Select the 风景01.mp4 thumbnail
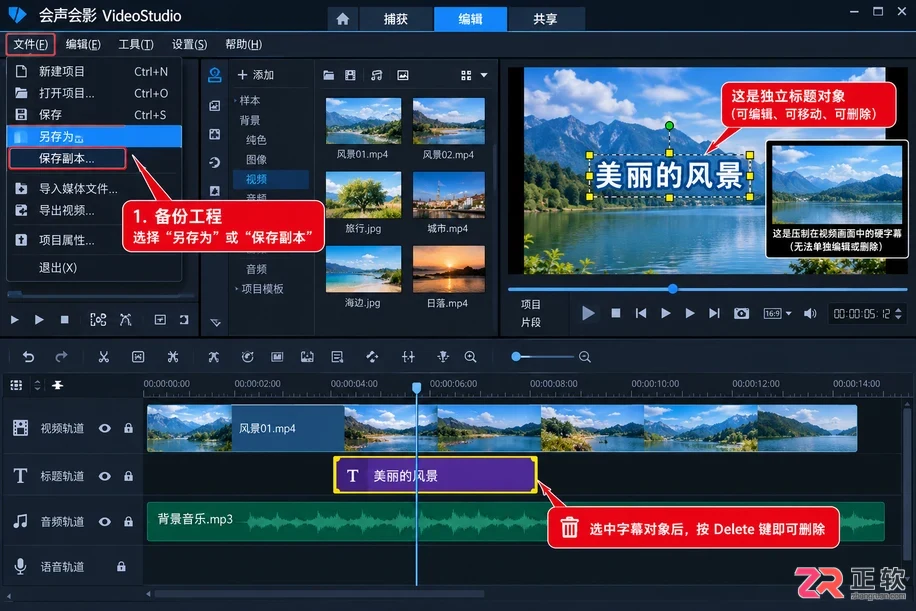 (x=363, y=121)
